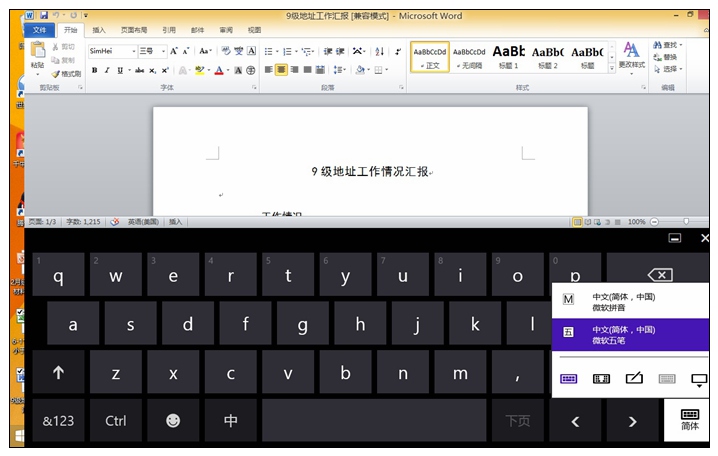The width and height of the screenshot is (718, 456).
Task: Select the standard touch keyboard layout
Action: point(568,379)
